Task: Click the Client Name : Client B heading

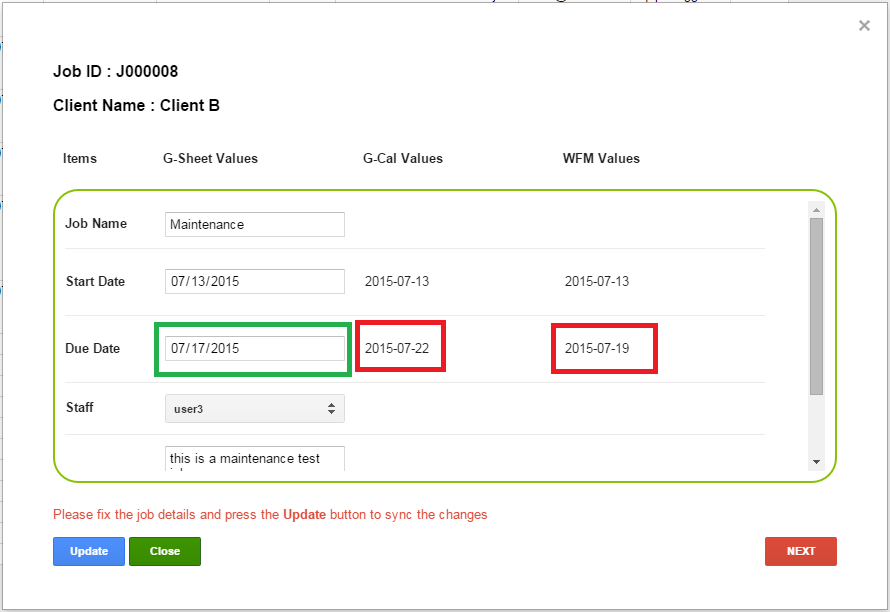Action: (136, 106)
